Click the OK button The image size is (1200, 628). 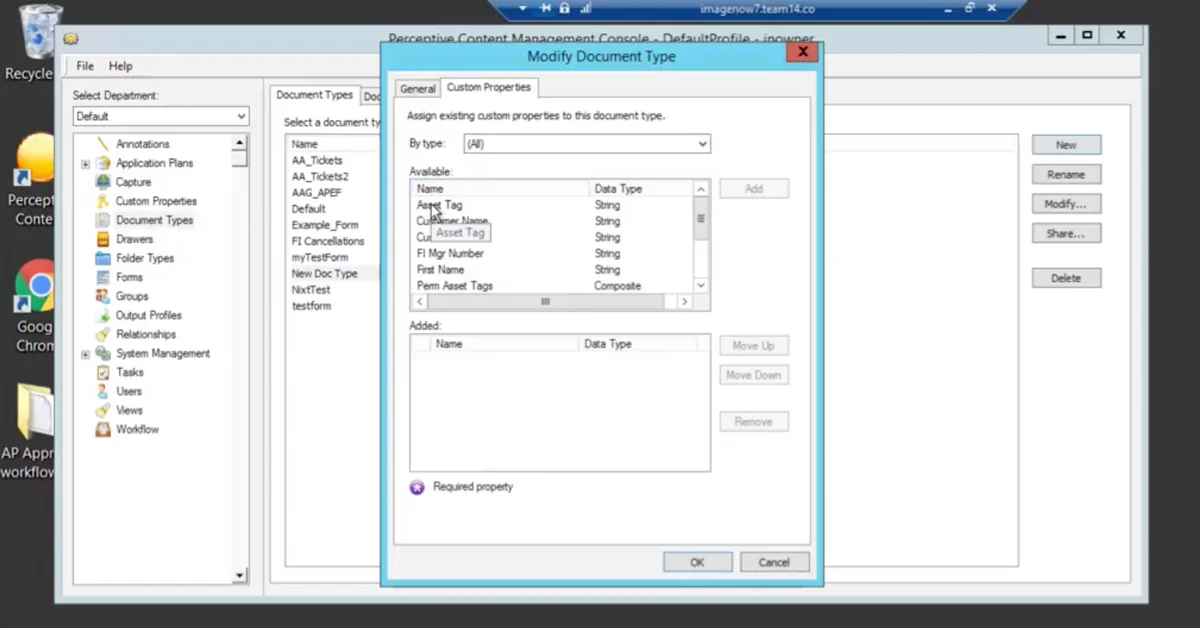coord(697,561)
